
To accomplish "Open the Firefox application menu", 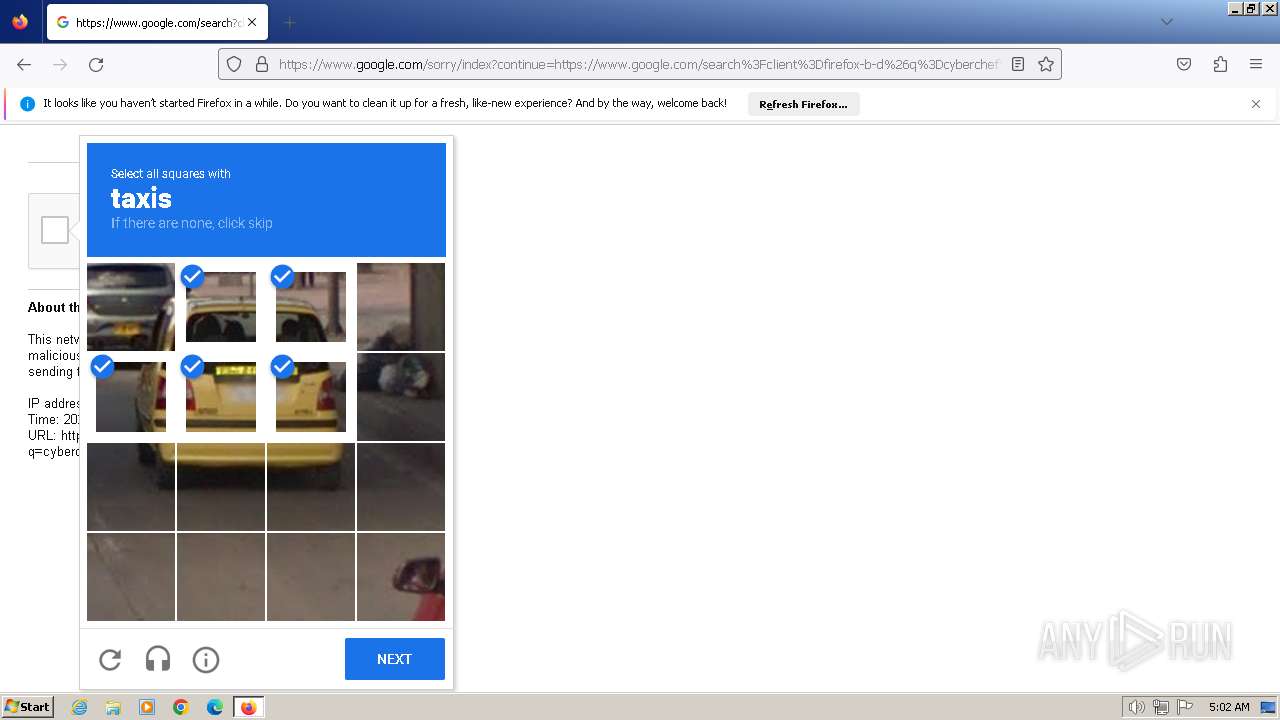I will pos(1256,64).
